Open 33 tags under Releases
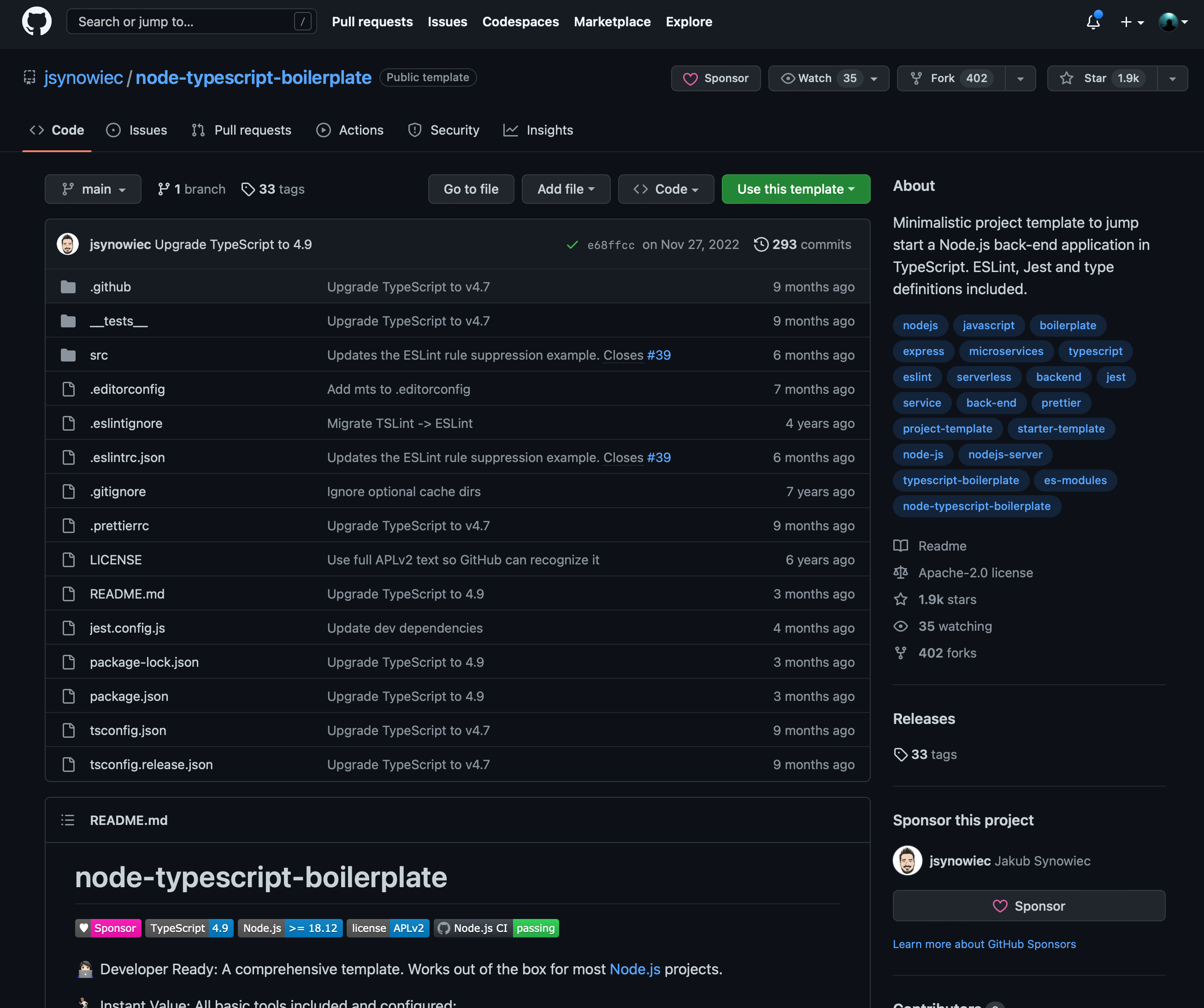Viewport: 1204px width, 1008px height. (926, 754)
